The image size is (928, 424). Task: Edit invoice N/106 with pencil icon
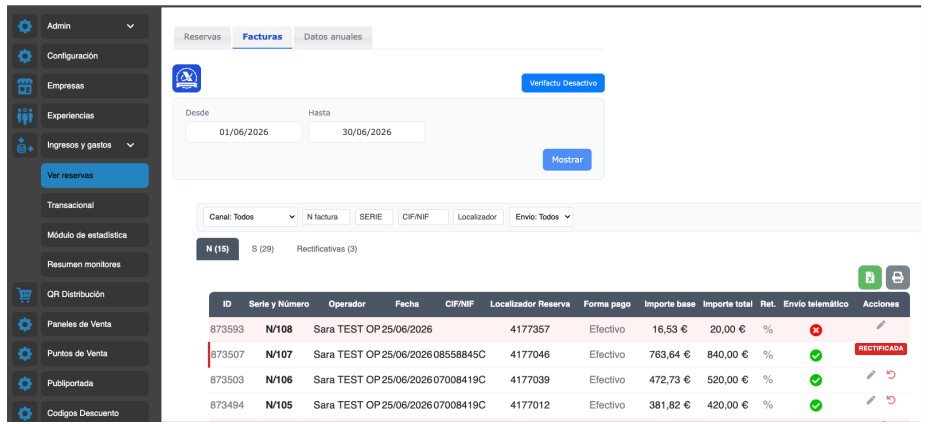pos(871,374)
